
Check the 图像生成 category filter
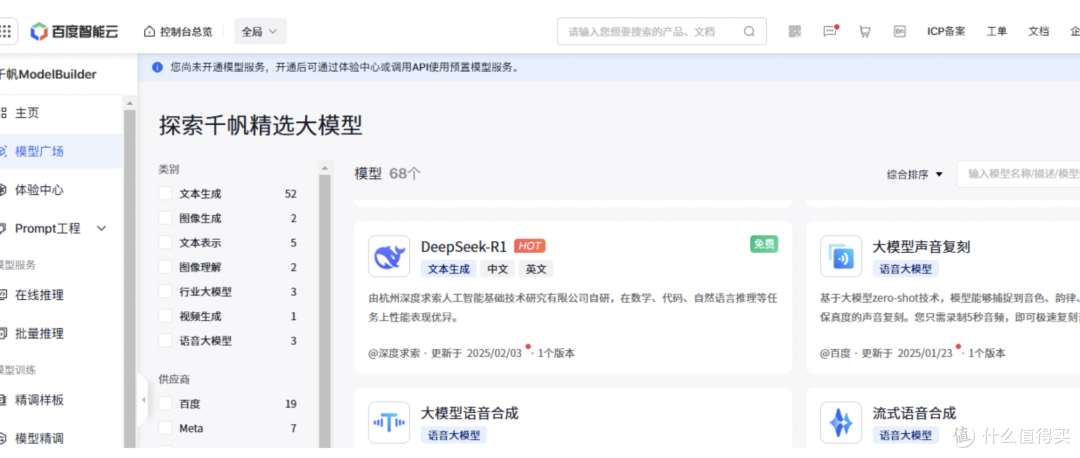tap(165, 218)
